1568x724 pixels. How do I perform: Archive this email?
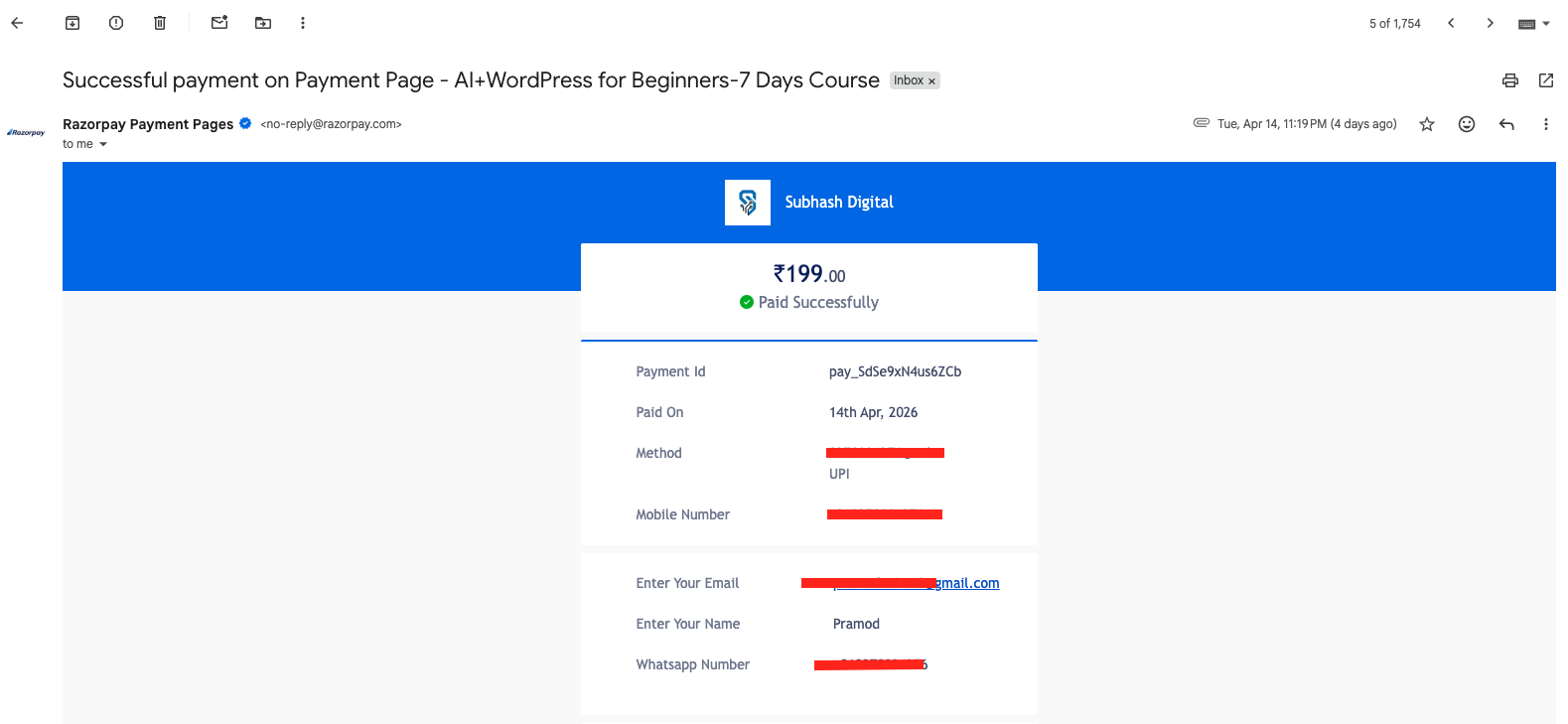pos(72,23)
